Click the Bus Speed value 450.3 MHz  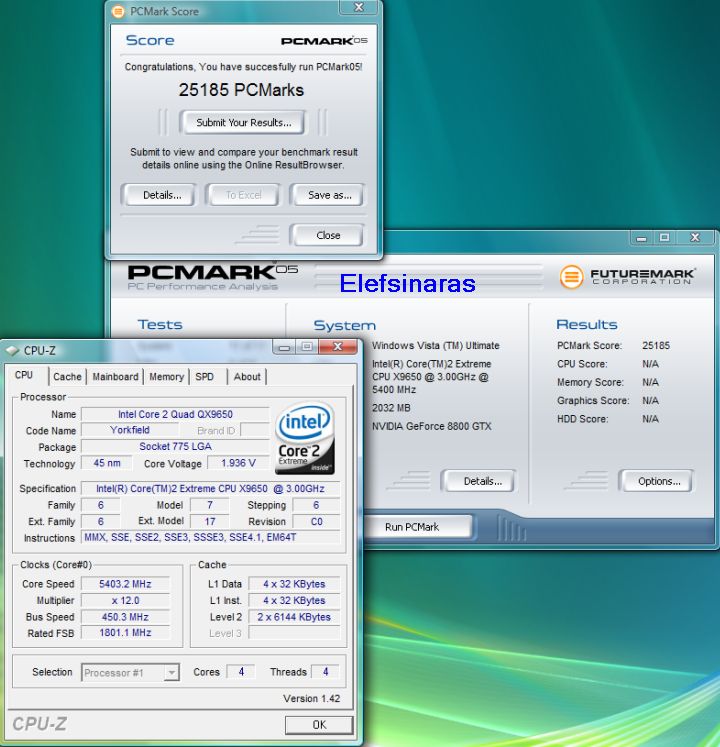pyautogui.click(x=125, y=616)
